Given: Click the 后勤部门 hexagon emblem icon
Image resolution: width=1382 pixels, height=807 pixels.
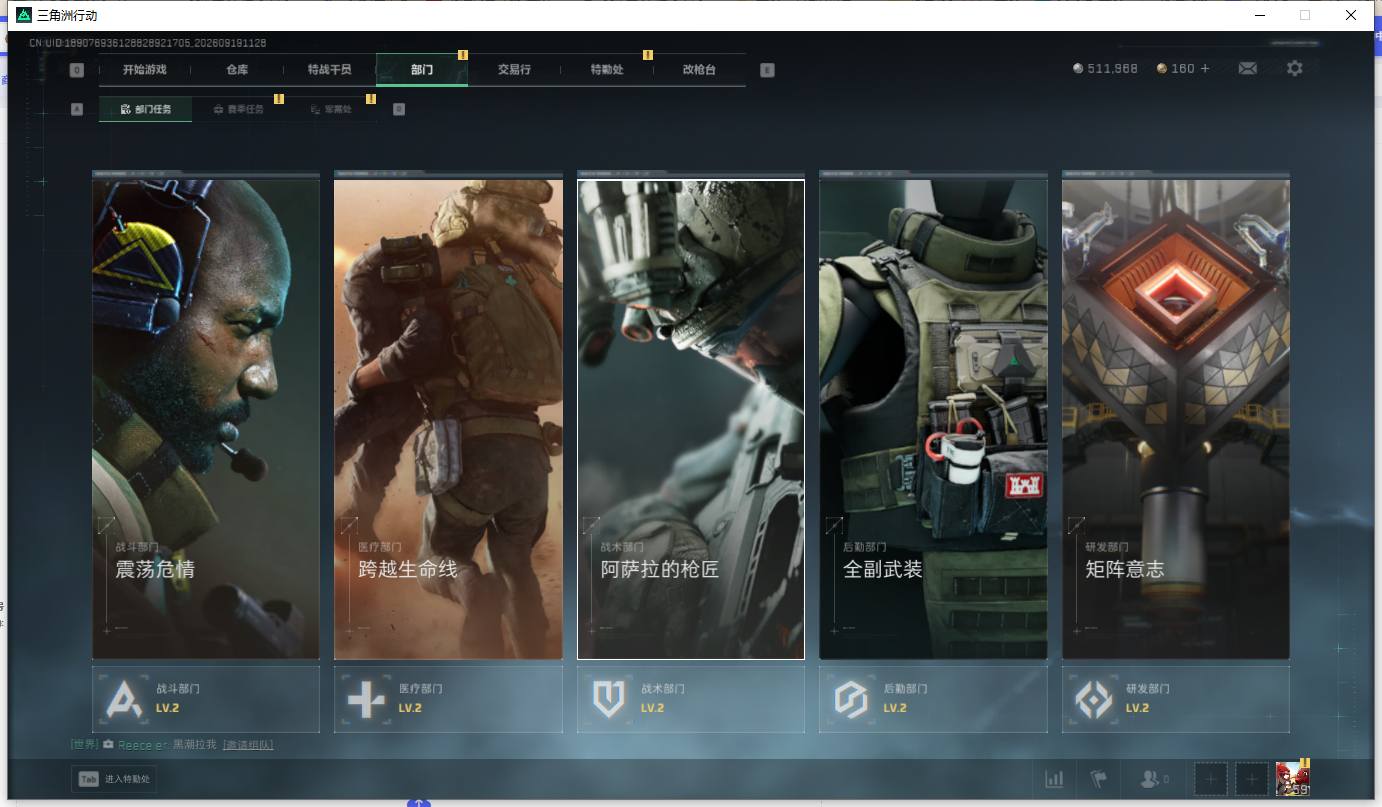Looking at the screenshot, I should tap(851, 699).
